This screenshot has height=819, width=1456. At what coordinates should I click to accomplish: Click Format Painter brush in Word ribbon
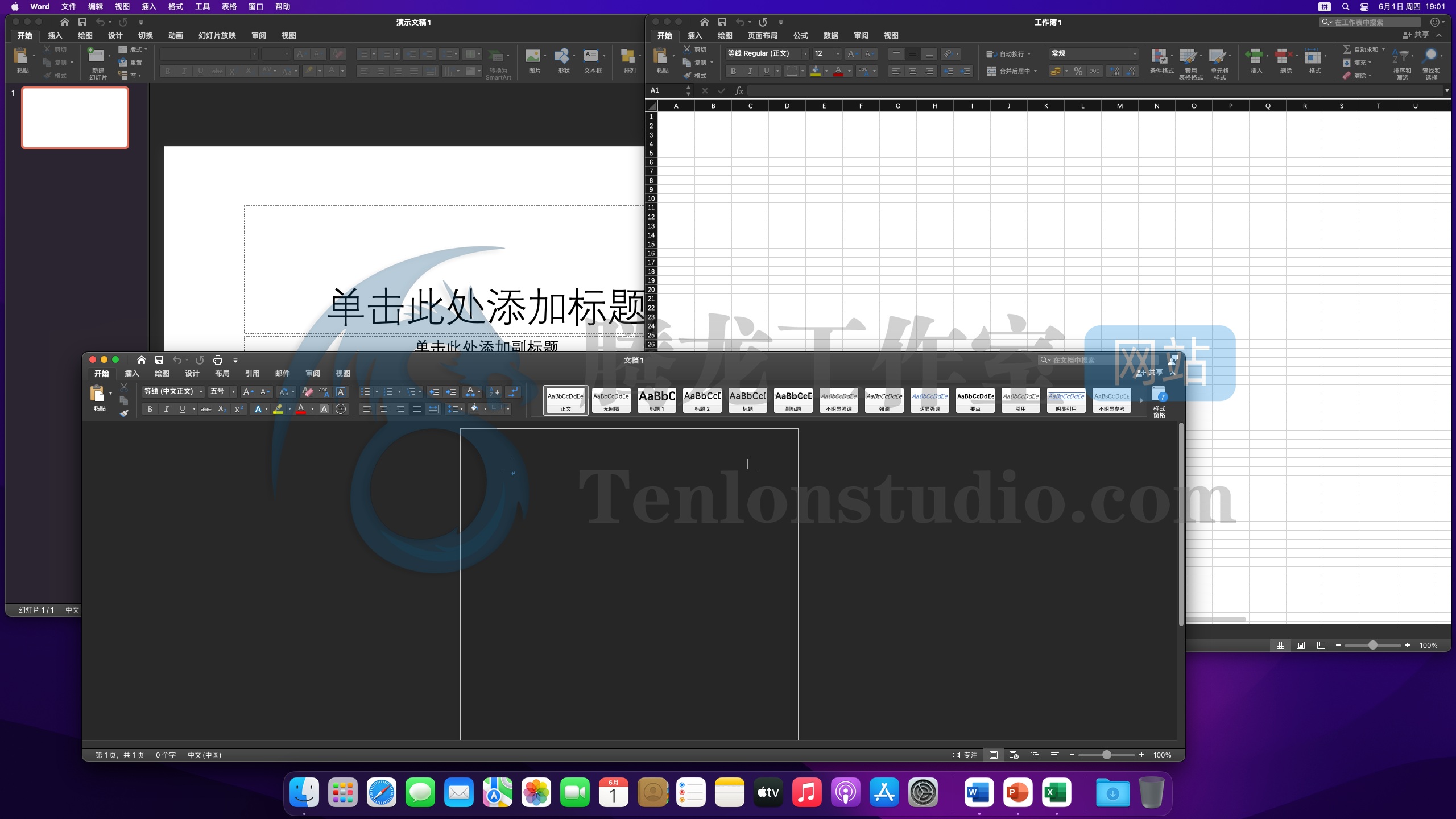pyautogui.click(x=124, y=414)
